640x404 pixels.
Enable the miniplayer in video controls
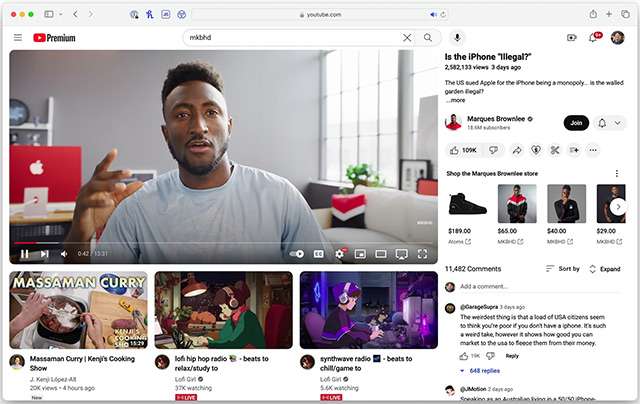[360, 254]
